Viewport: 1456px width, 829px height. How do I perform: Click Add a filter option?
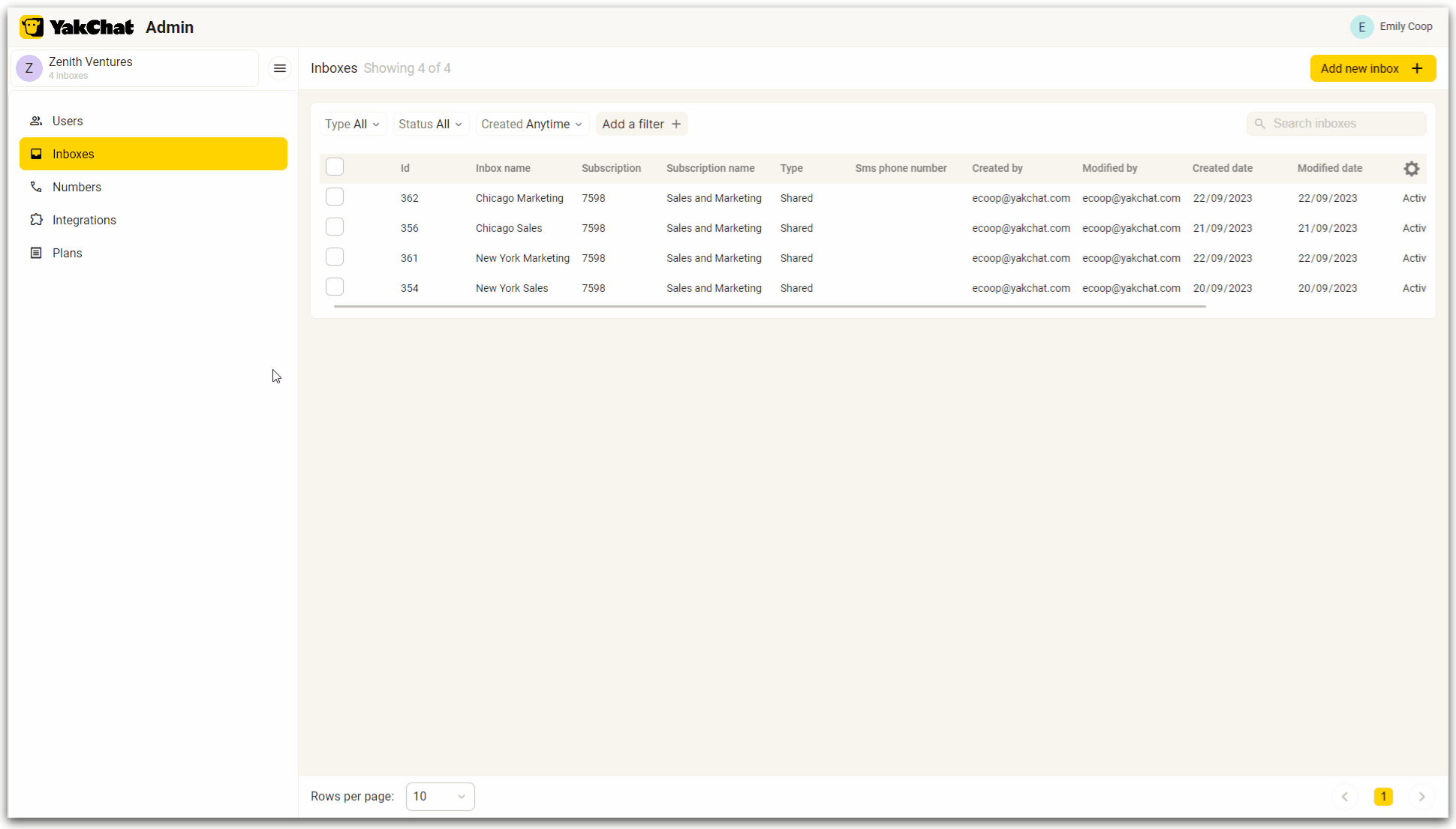tap(640, 124)
